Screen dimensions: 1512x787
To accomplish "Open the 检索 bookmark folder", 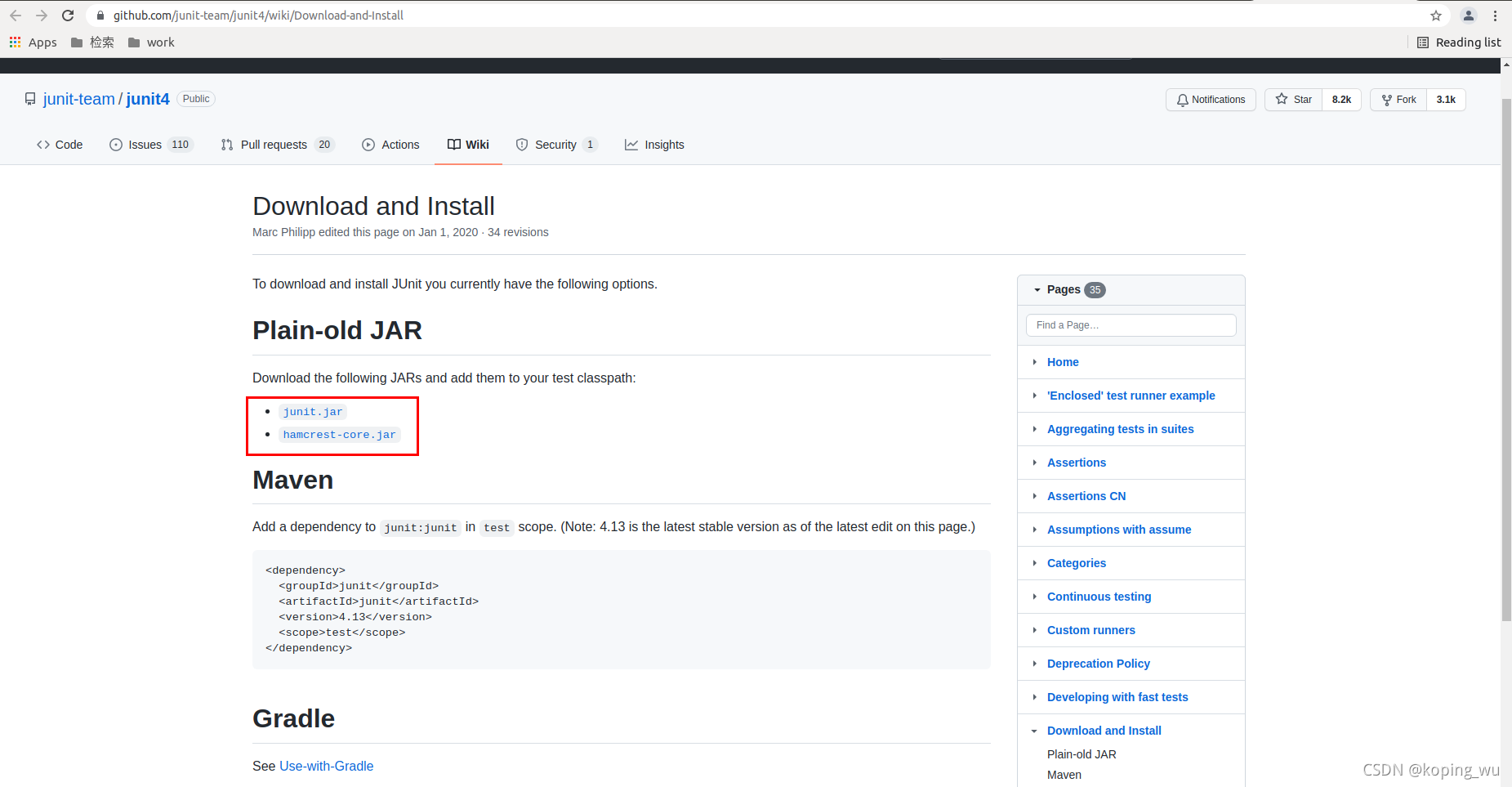I will click(x=92, y=42).
